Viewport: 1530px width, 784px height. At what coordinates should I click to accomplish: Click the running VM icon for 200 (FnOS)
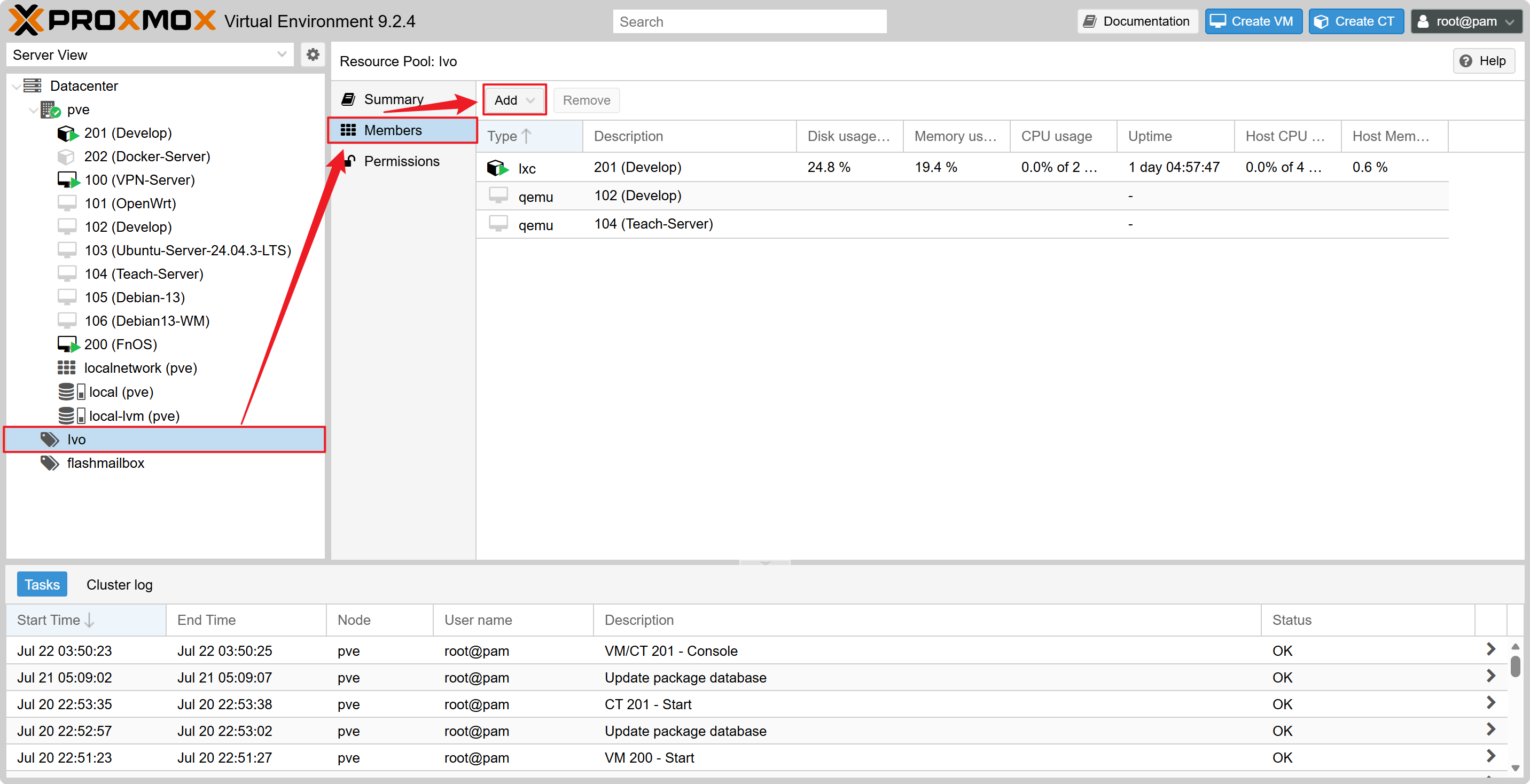coord(68,344)
